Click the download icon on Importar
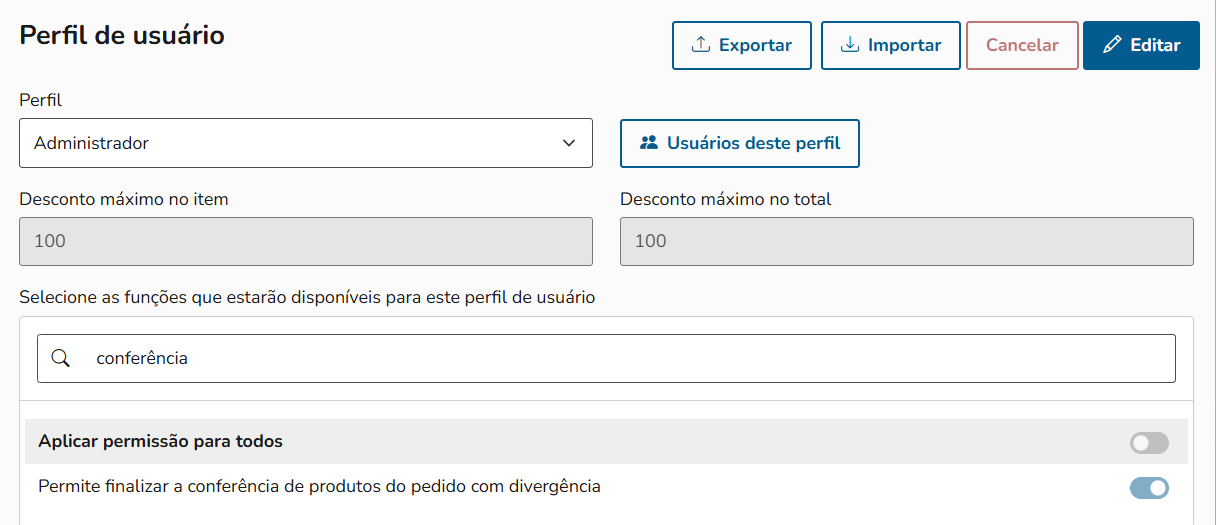1216x525 pixels. tap(850, 45)
